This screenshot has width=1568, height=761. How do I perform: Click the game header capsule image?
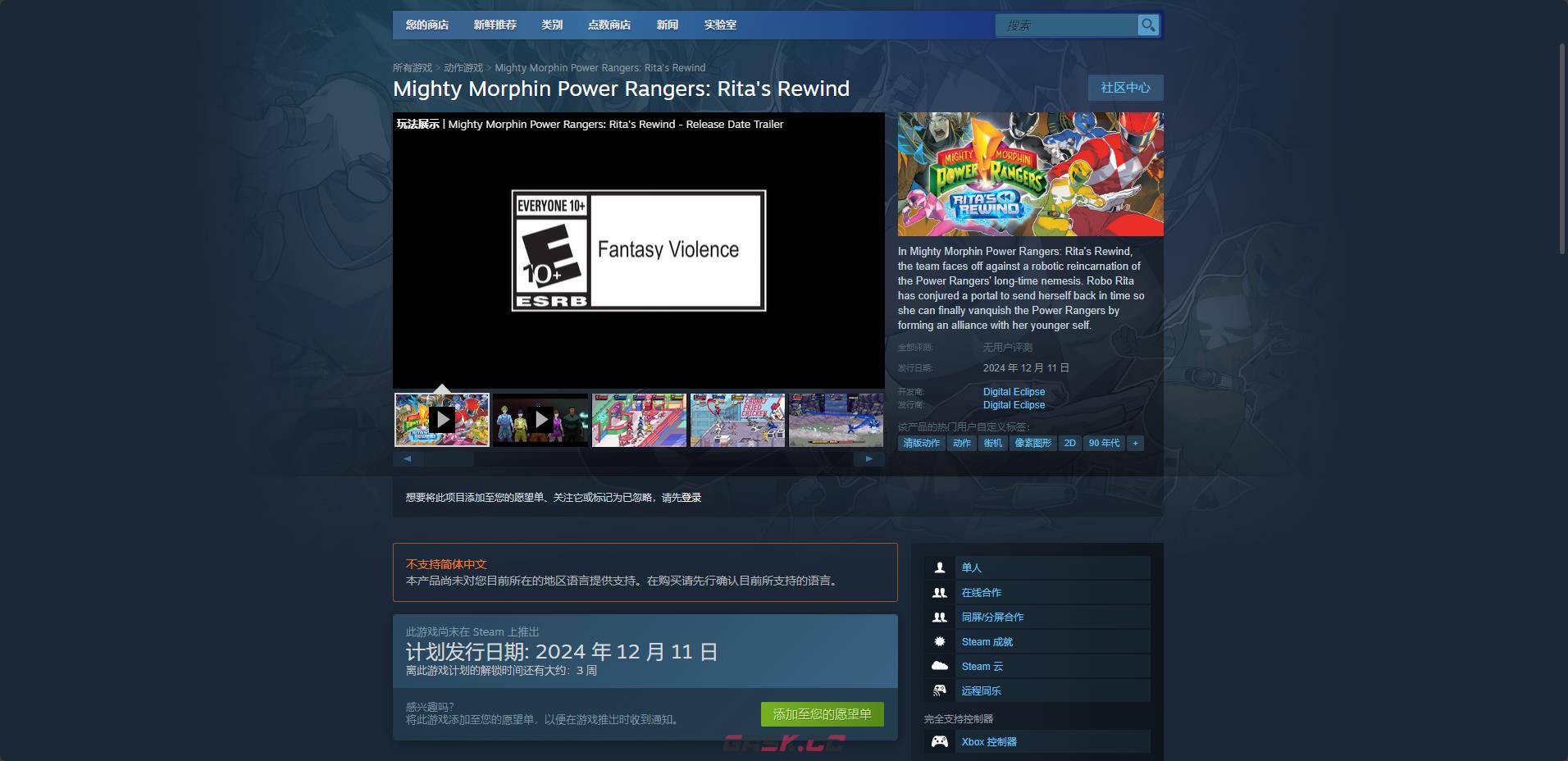1030,174
